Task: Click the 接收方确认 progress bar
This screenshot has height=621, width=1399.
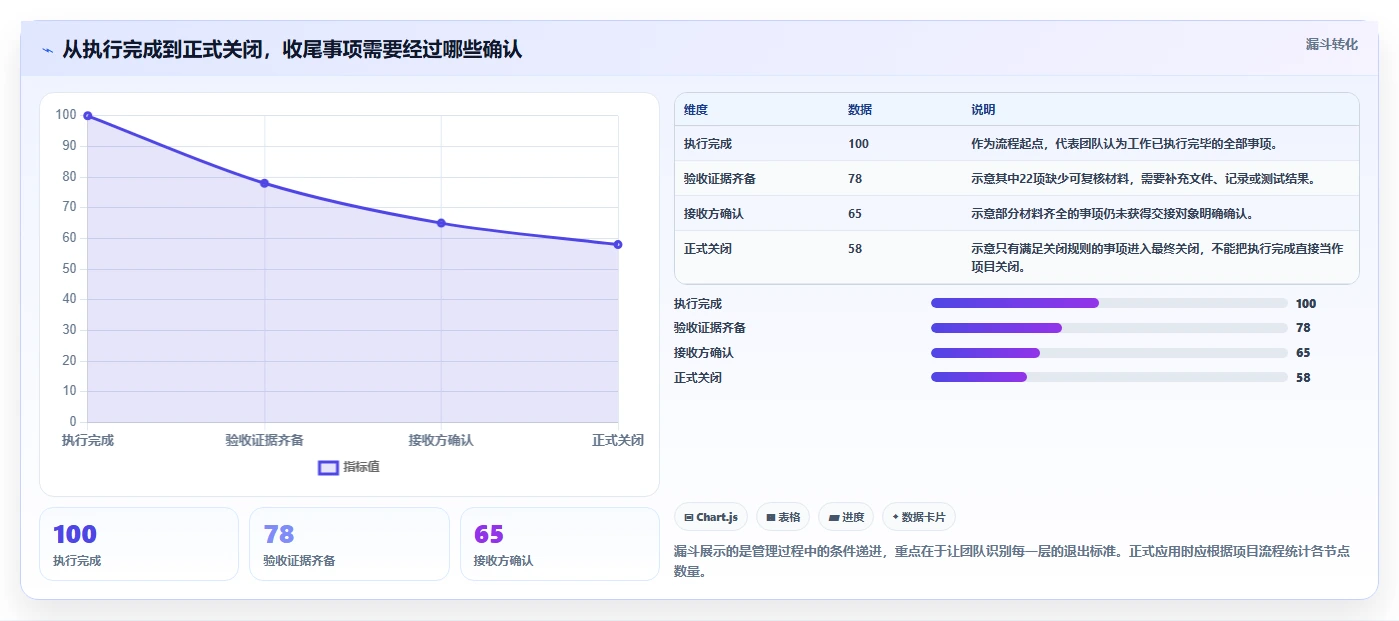Action: tap(1109, 353)
